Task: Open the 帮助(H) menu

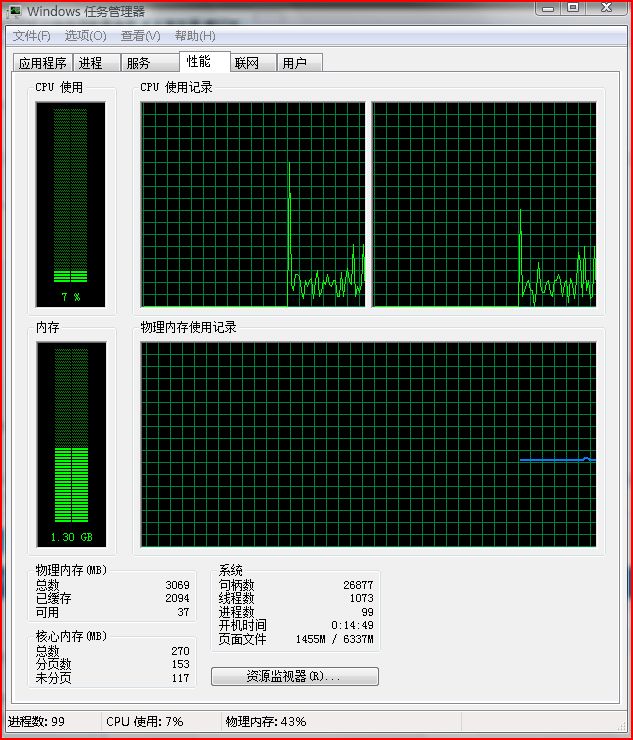Action: 195,36
